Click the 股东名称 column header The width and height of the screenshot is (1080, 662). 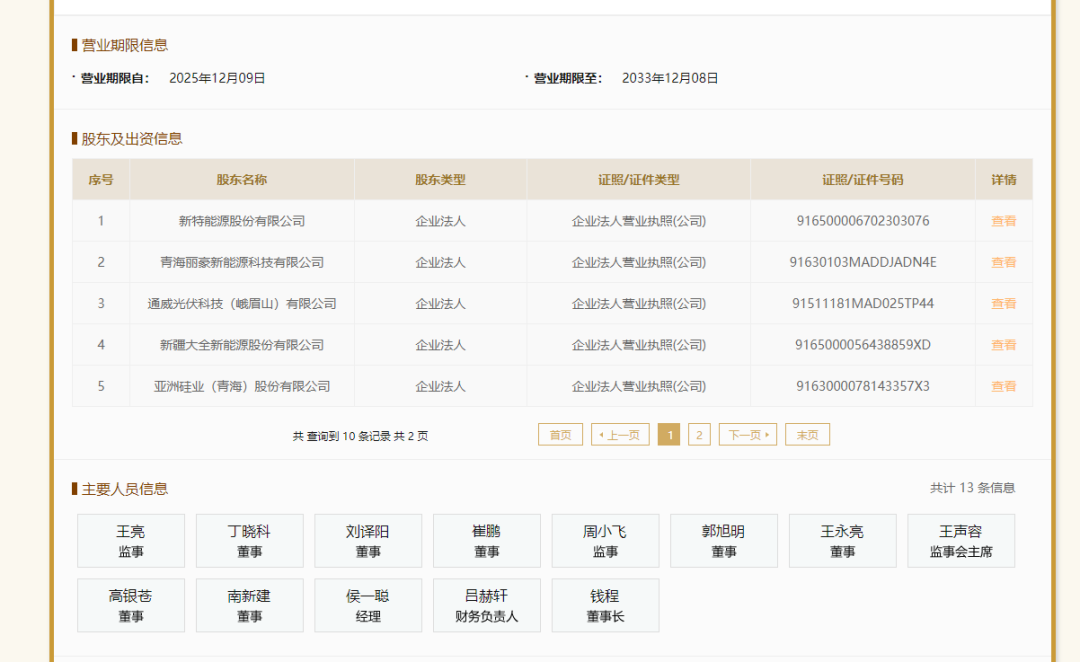tap(242, 180)
